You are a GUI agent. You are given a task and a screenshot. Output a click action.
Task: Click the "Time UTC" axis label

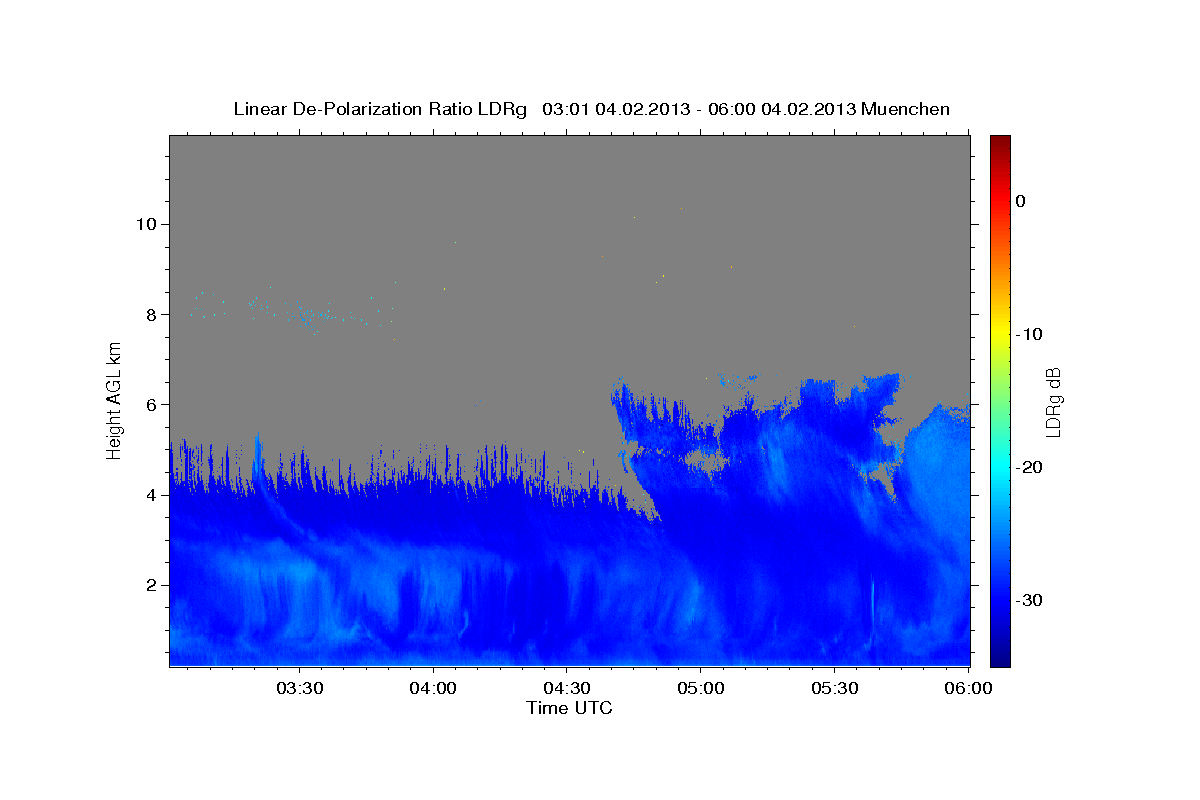tap(569, 708)
